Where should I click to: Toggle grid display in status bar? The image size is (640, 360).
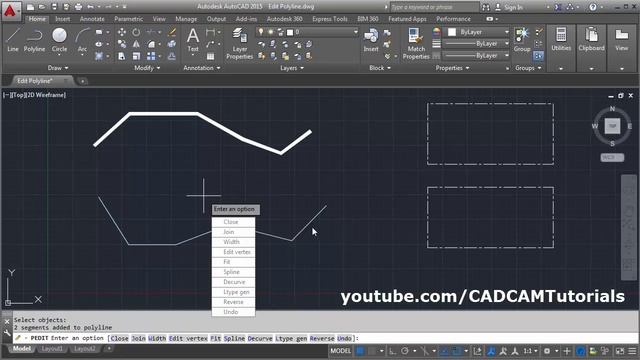point(360,351)
